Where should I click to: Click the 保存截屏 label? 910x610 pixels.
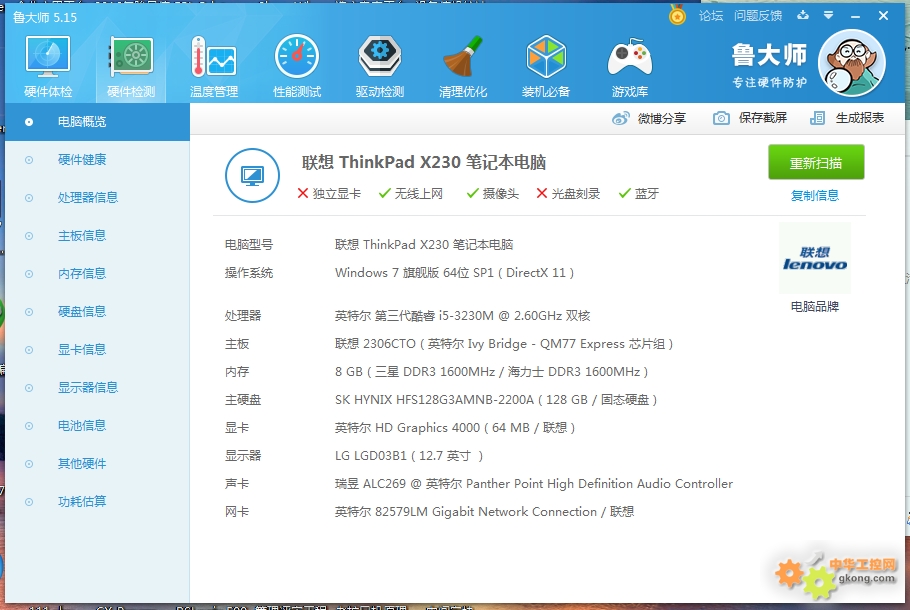[x=763, y=118]
